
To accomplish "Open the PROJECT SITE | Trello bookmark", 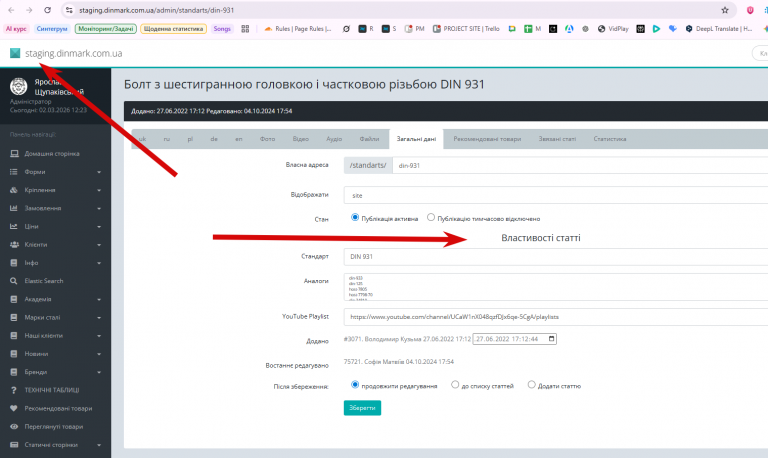I will pos(466,29).
